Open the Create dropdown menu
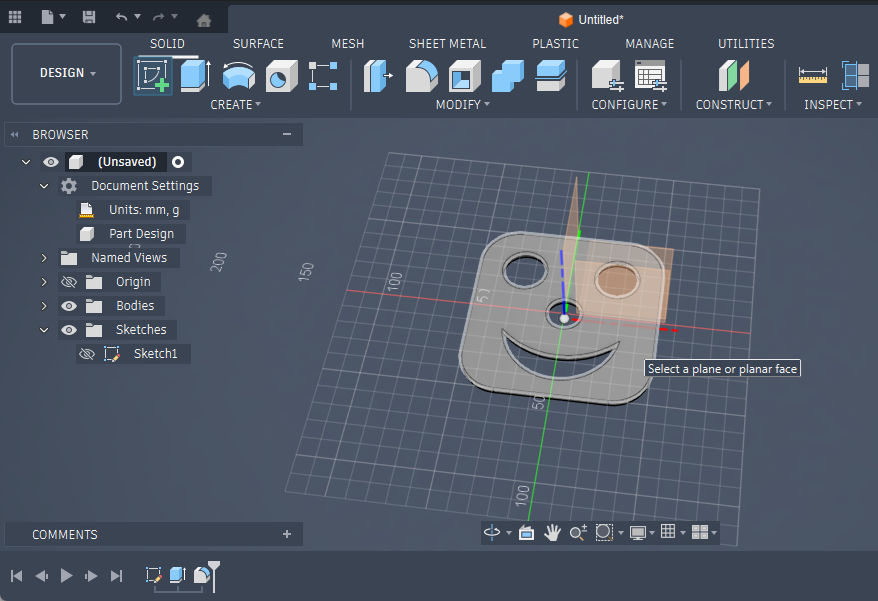Image resolution: width=878 pixels, height=601 pixels. (237, 104)
